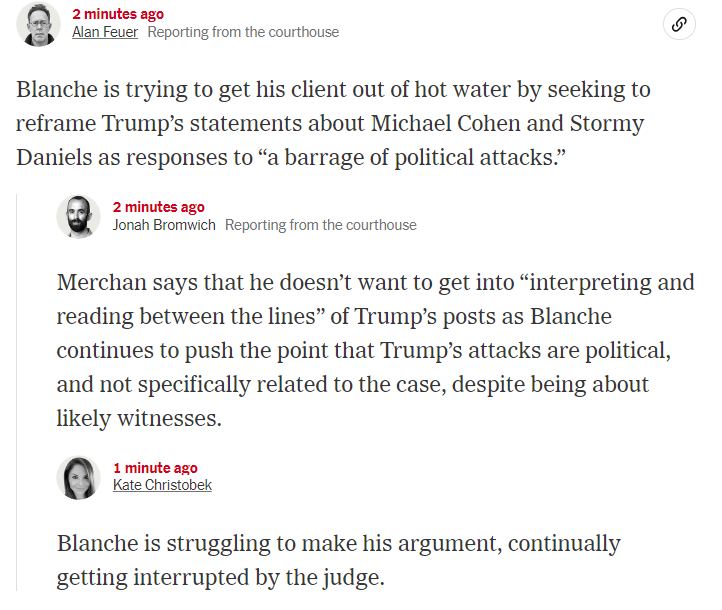The image size is (722, 610).
Task: Click Jonah Bromwich's name
Action: tap(164, 225)
